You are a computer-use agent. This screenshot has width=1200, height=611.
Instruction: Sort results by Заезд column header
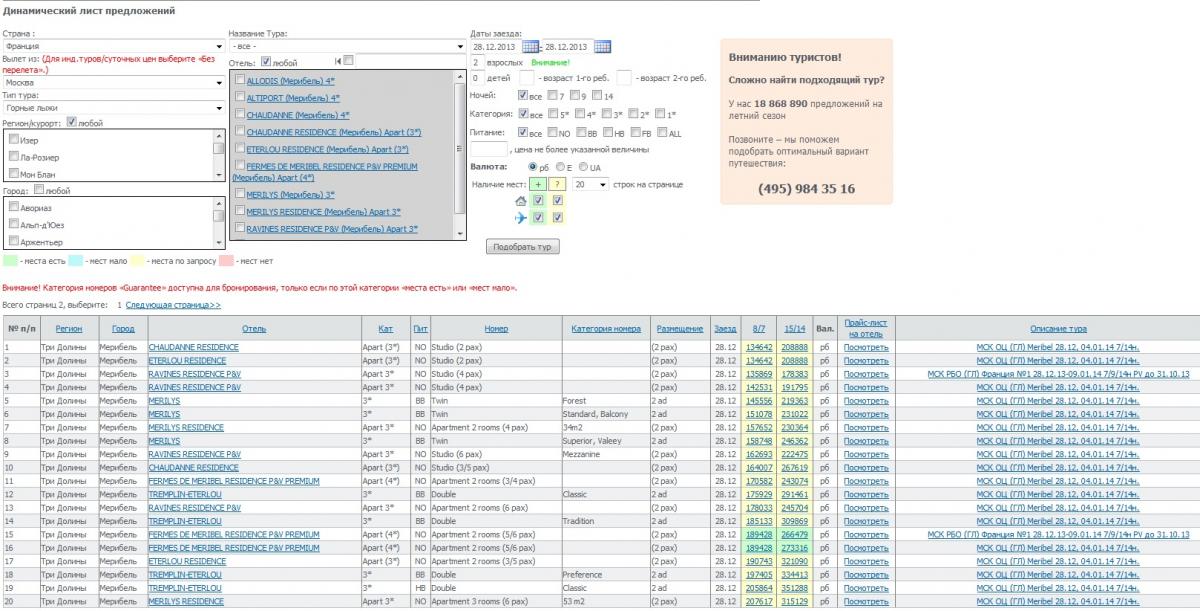pyautogui.click(x=726, y=328)
